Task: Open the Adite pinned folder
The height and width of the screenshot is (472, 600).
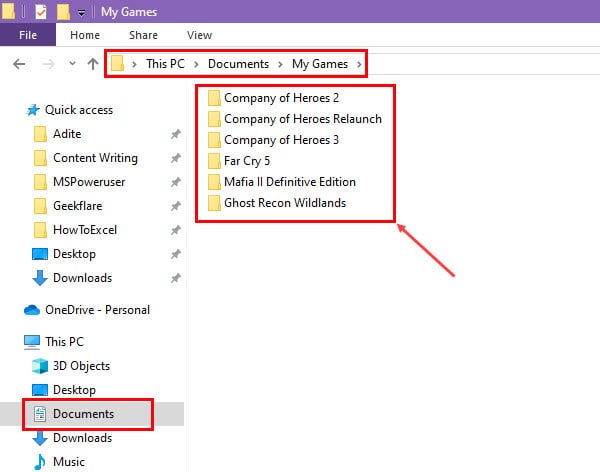Action: point(67,134)
